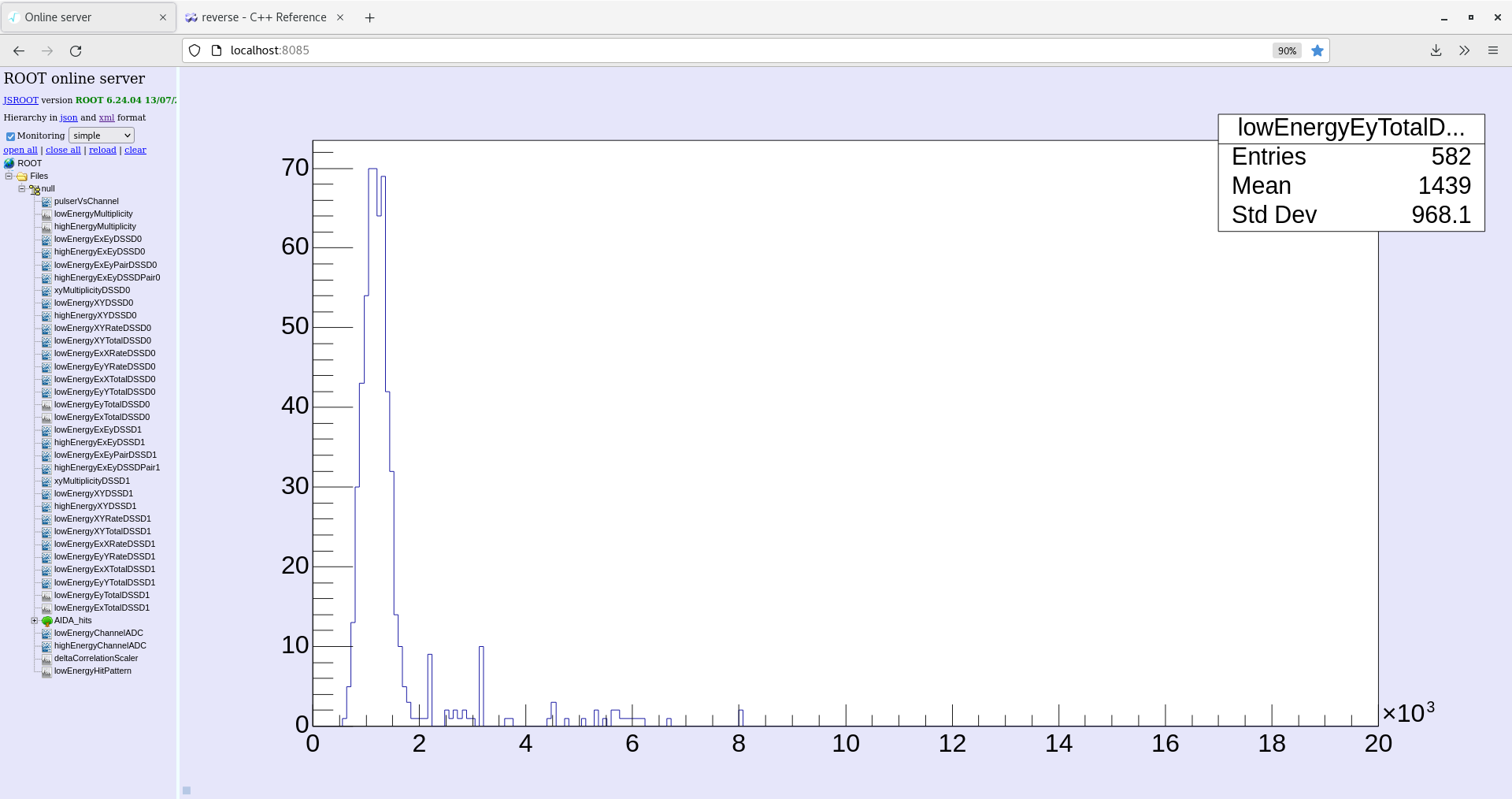Open the simple layout dropdown
The image size is (1512, 799).
coord(102,136)
